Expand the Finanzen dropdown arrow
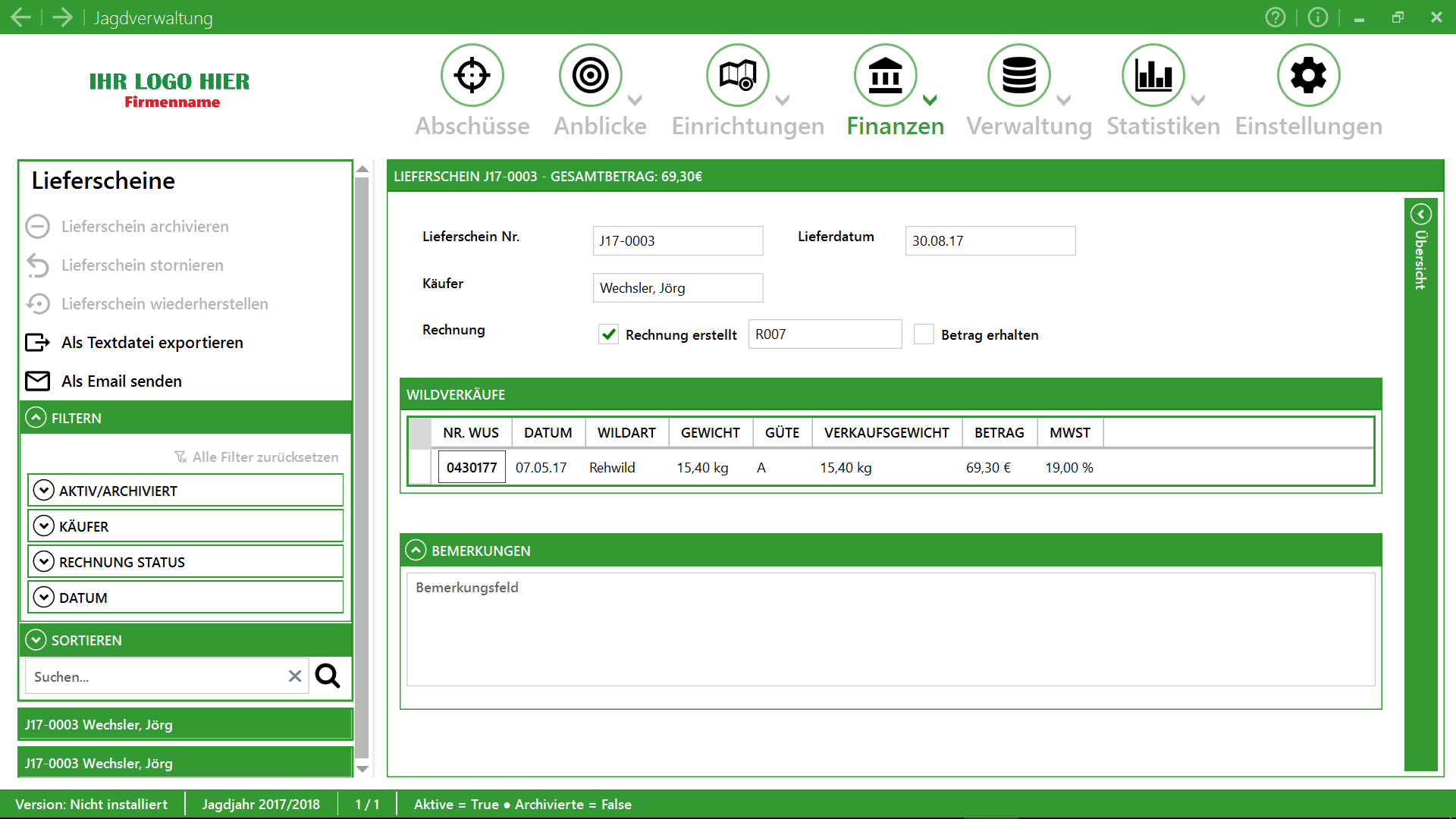This screenshot has height=819, width=1456. click(x=930, y=99)
